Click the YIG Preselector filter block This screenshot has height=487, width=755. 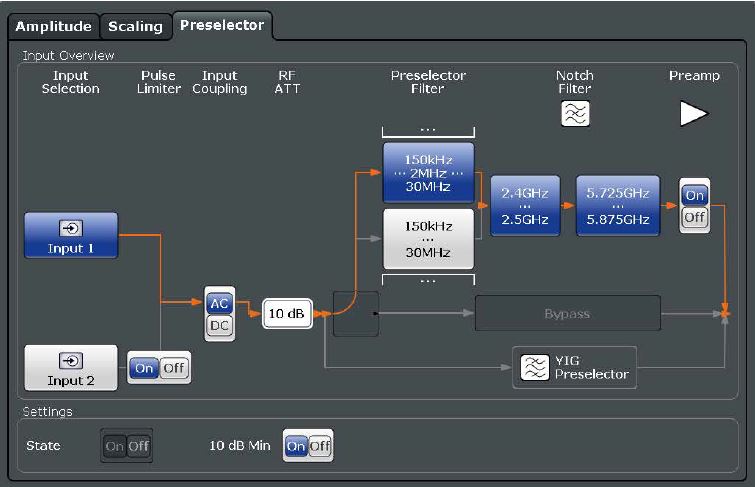[574, 367]
